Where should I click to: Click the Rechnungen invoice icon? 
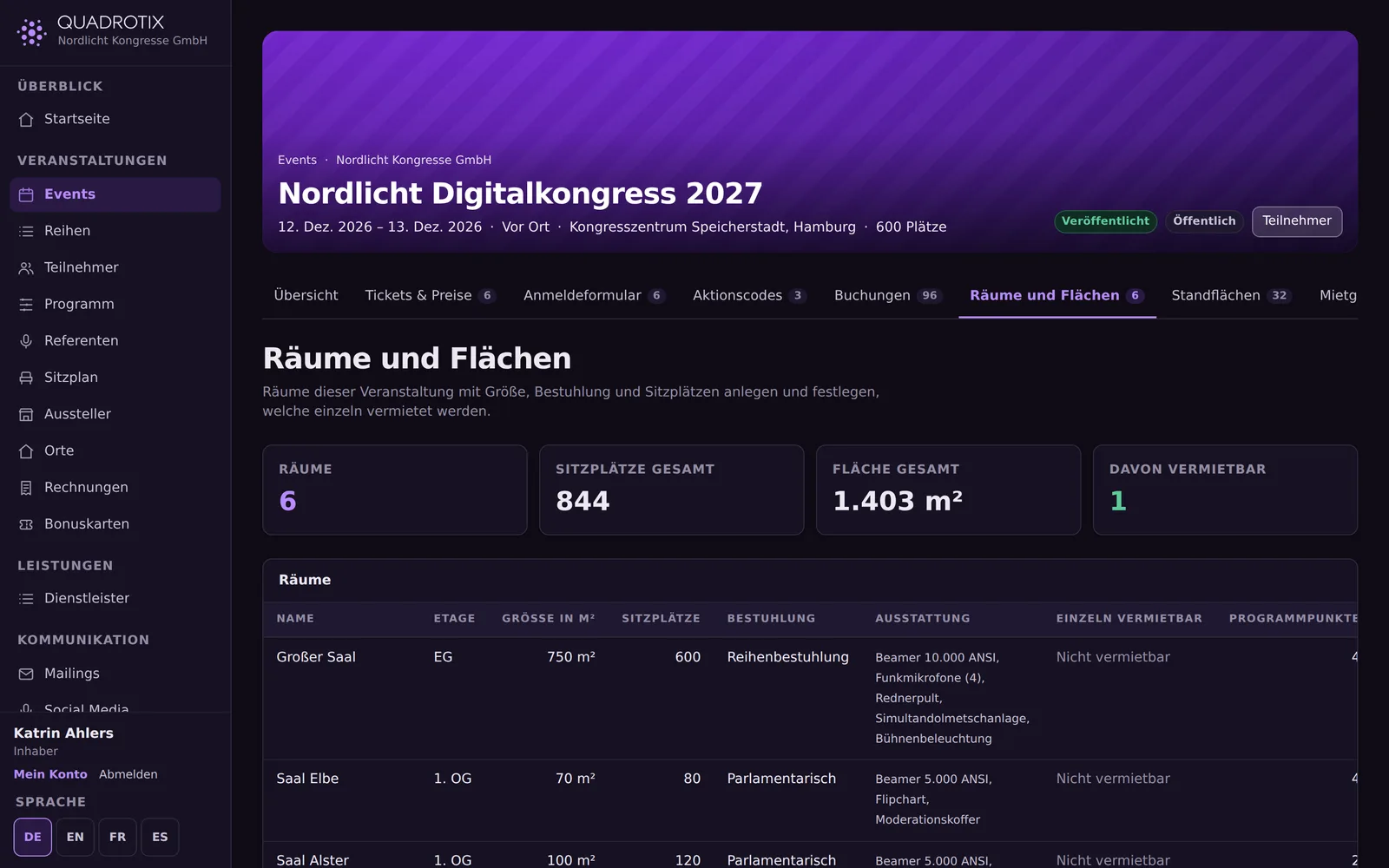pos(26,488)
